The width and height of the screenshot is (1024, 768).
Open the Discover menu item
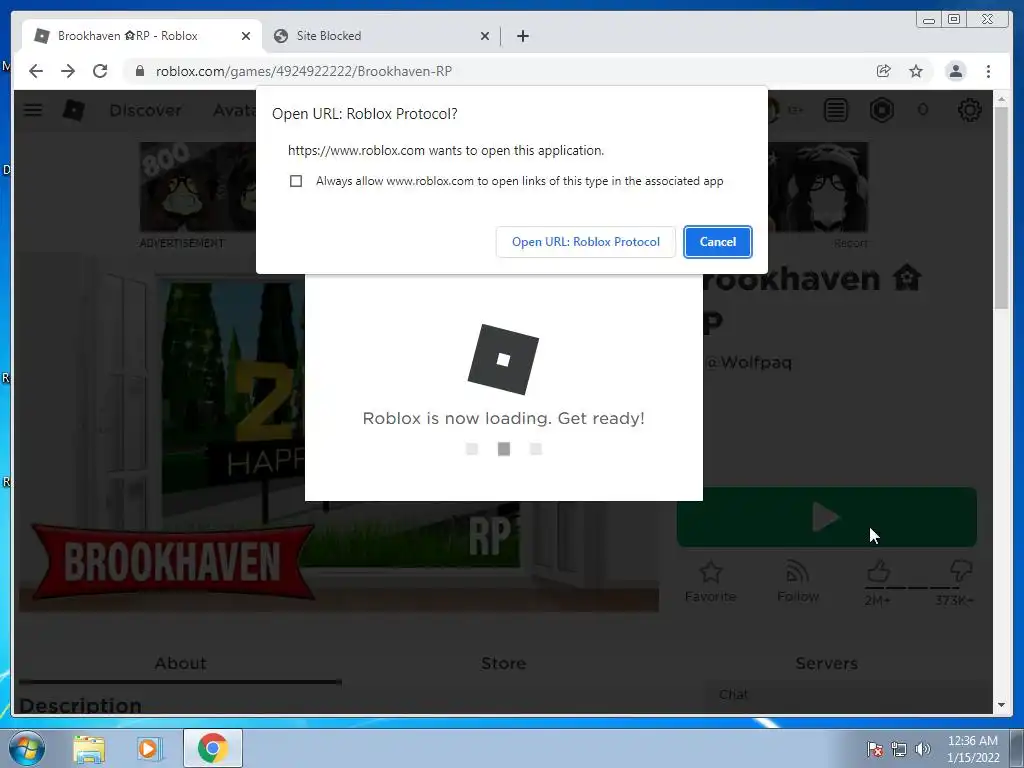pyautogui.click(x=145, y=110)
